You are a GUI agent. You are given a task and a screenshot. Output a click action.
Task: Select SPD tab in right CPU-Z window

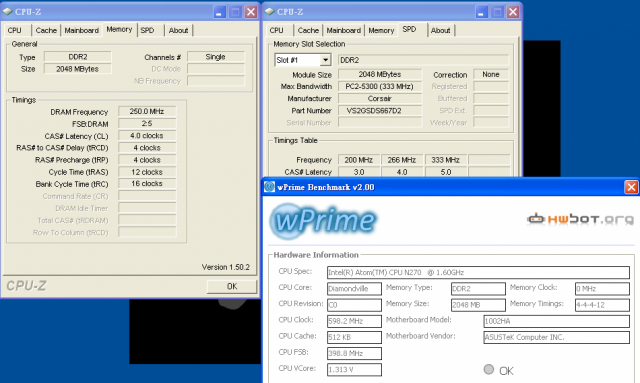[409, 29]
